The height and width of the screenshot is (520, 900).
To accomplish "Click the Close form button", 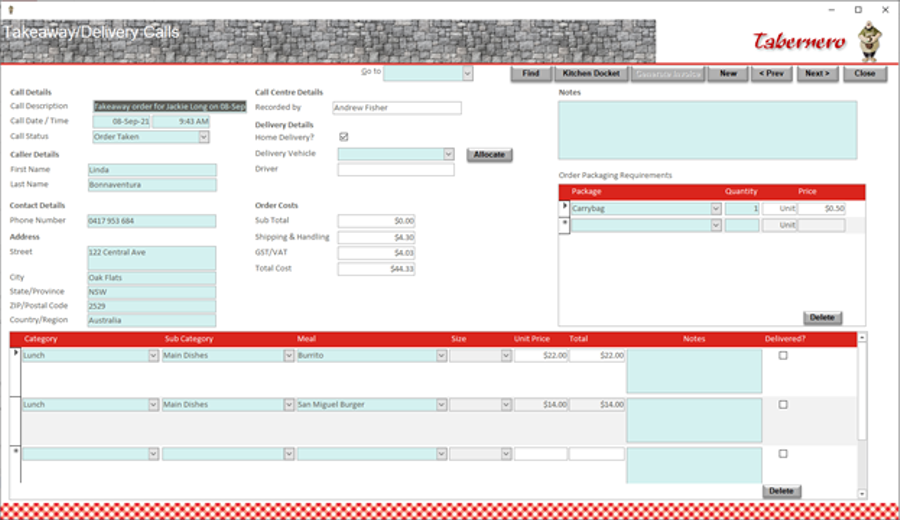I will coord(864,73).
